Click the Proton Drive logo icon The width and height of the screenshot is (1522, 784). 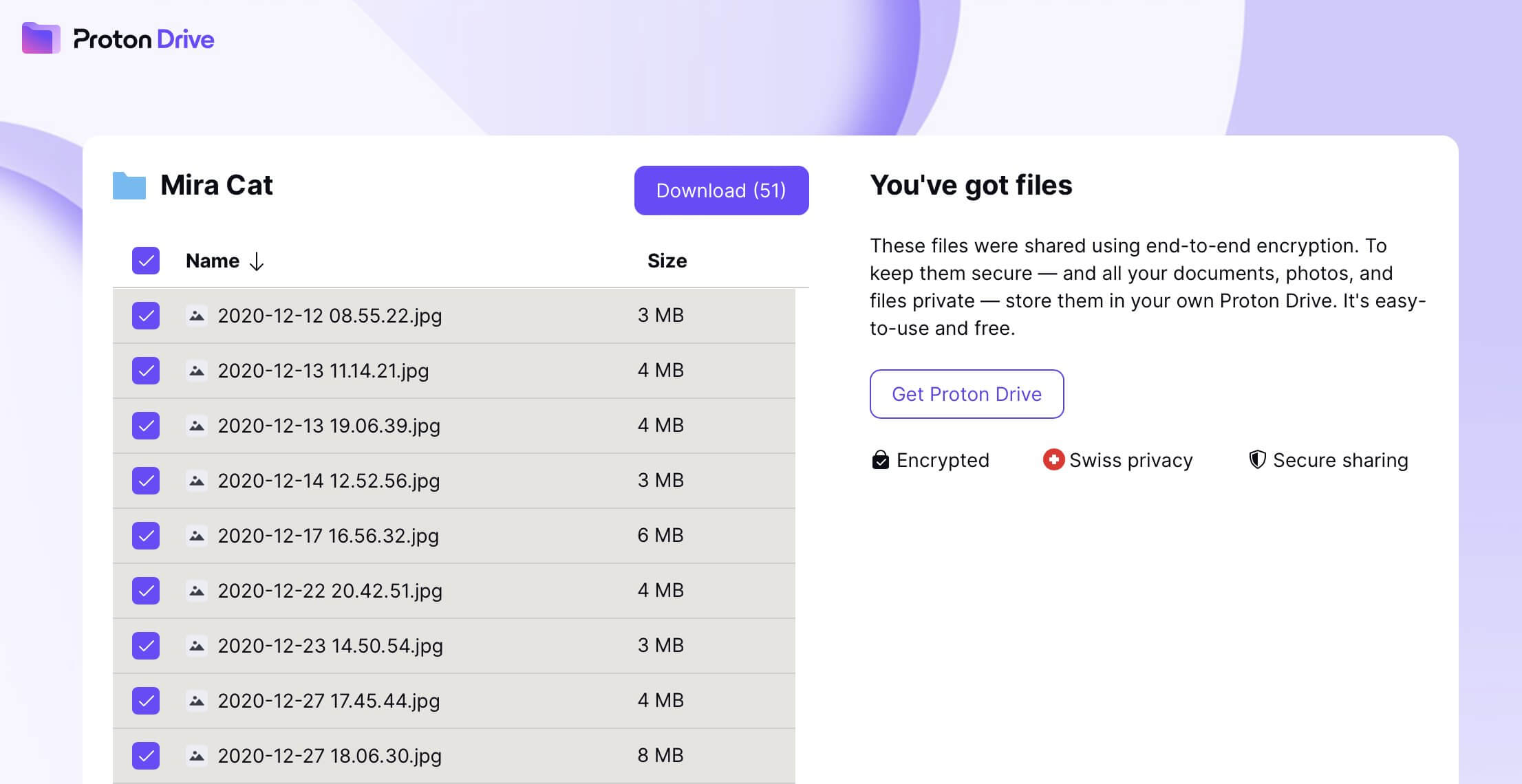tap(41, 39)
